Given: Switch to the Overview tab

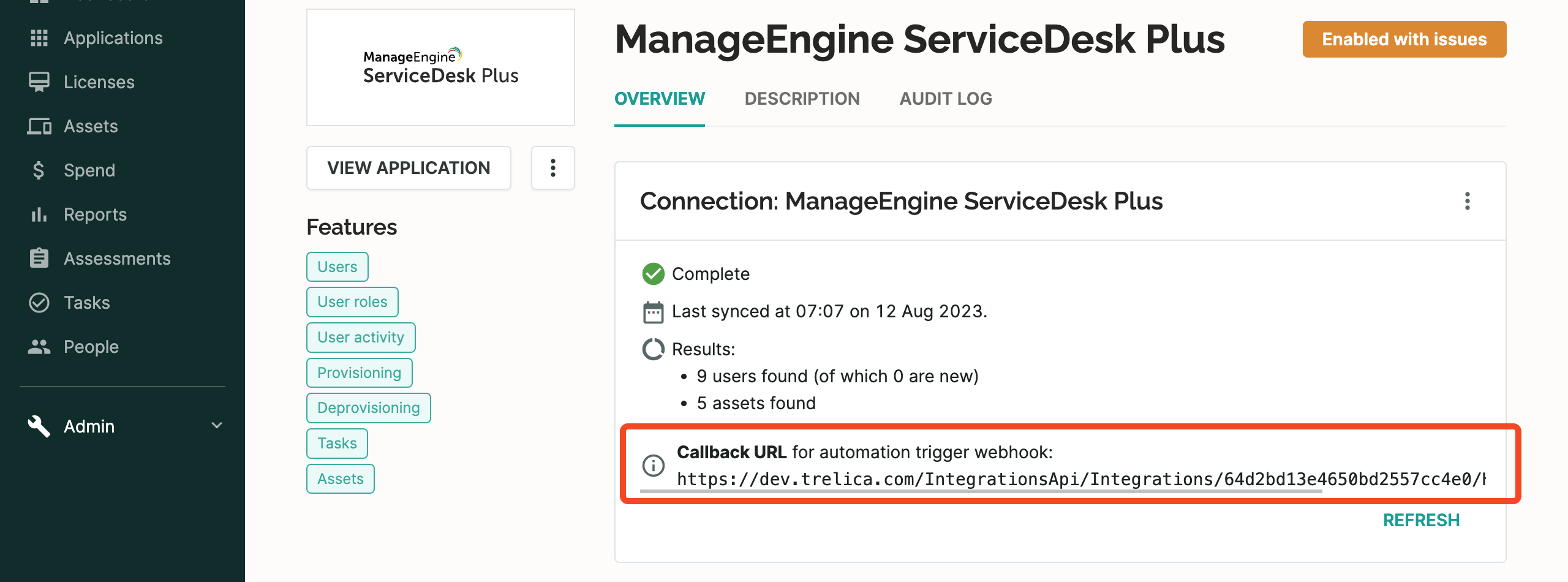Looking at the screenshot, I should (x=660, y=99).
